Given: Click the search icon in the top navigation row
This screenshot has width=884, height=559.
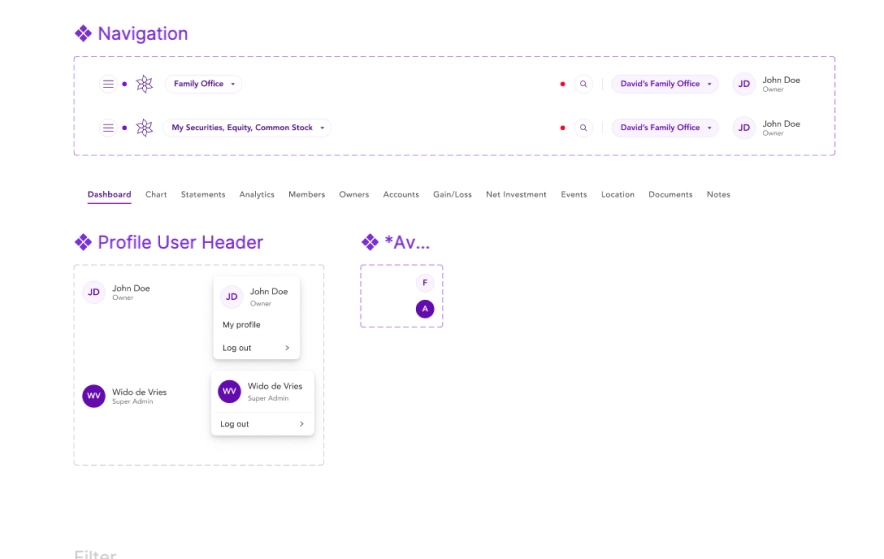Looking at the screenshot, I should pyautogui.click(x=584, y=84).
